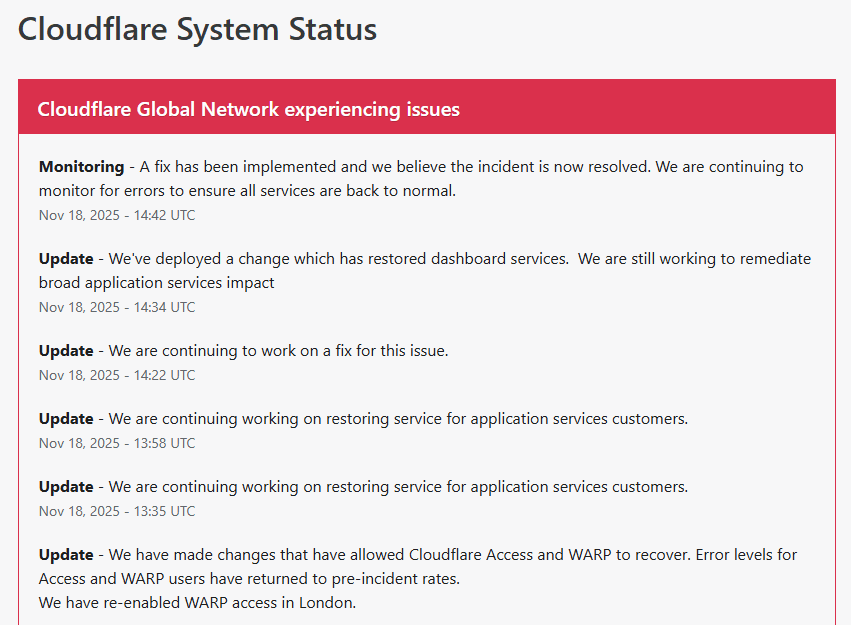Click the Update label about Access and WARP recovery

[66, 555]
